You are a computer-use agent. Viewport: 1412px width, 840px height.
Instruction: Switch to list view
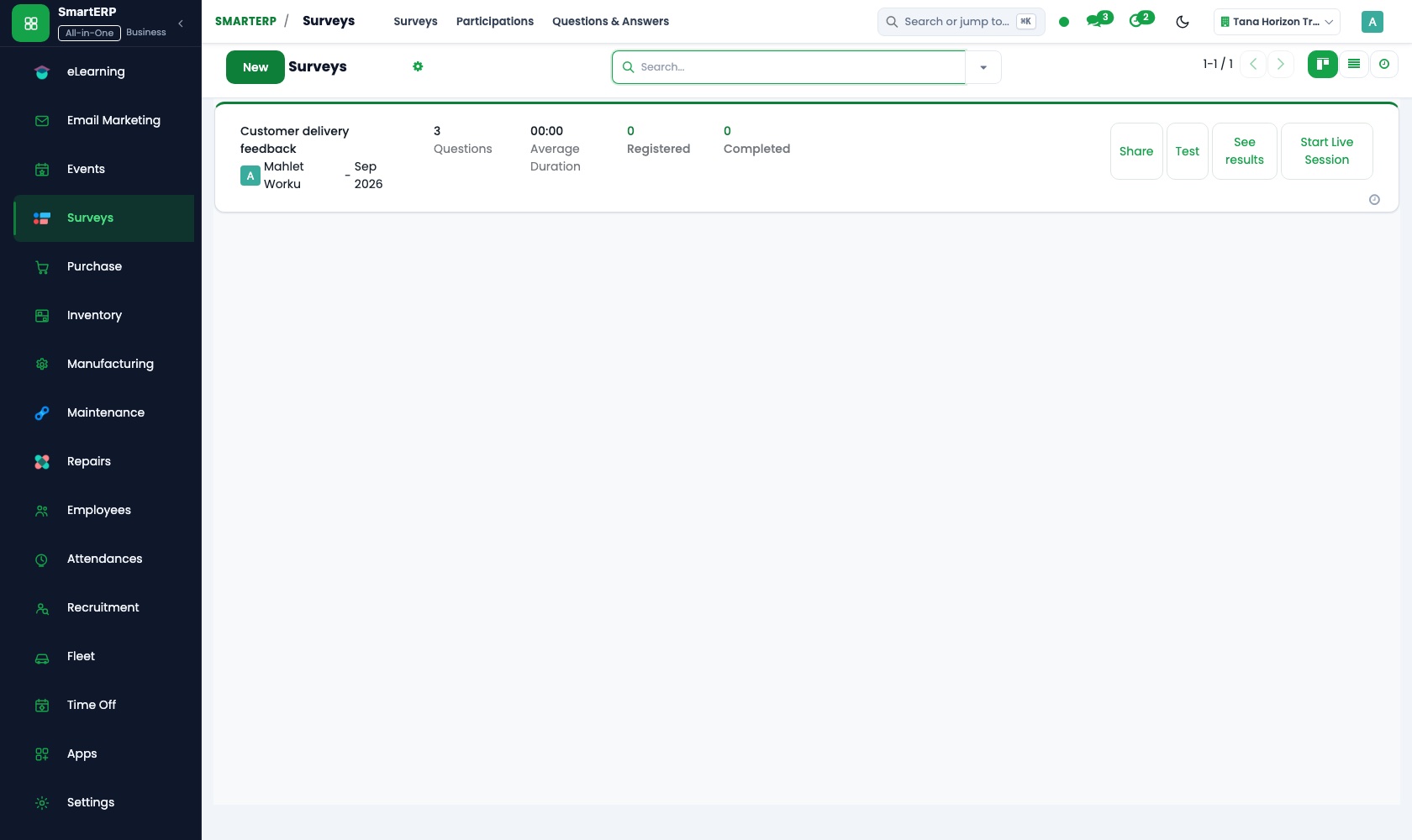click(1354, 64)
